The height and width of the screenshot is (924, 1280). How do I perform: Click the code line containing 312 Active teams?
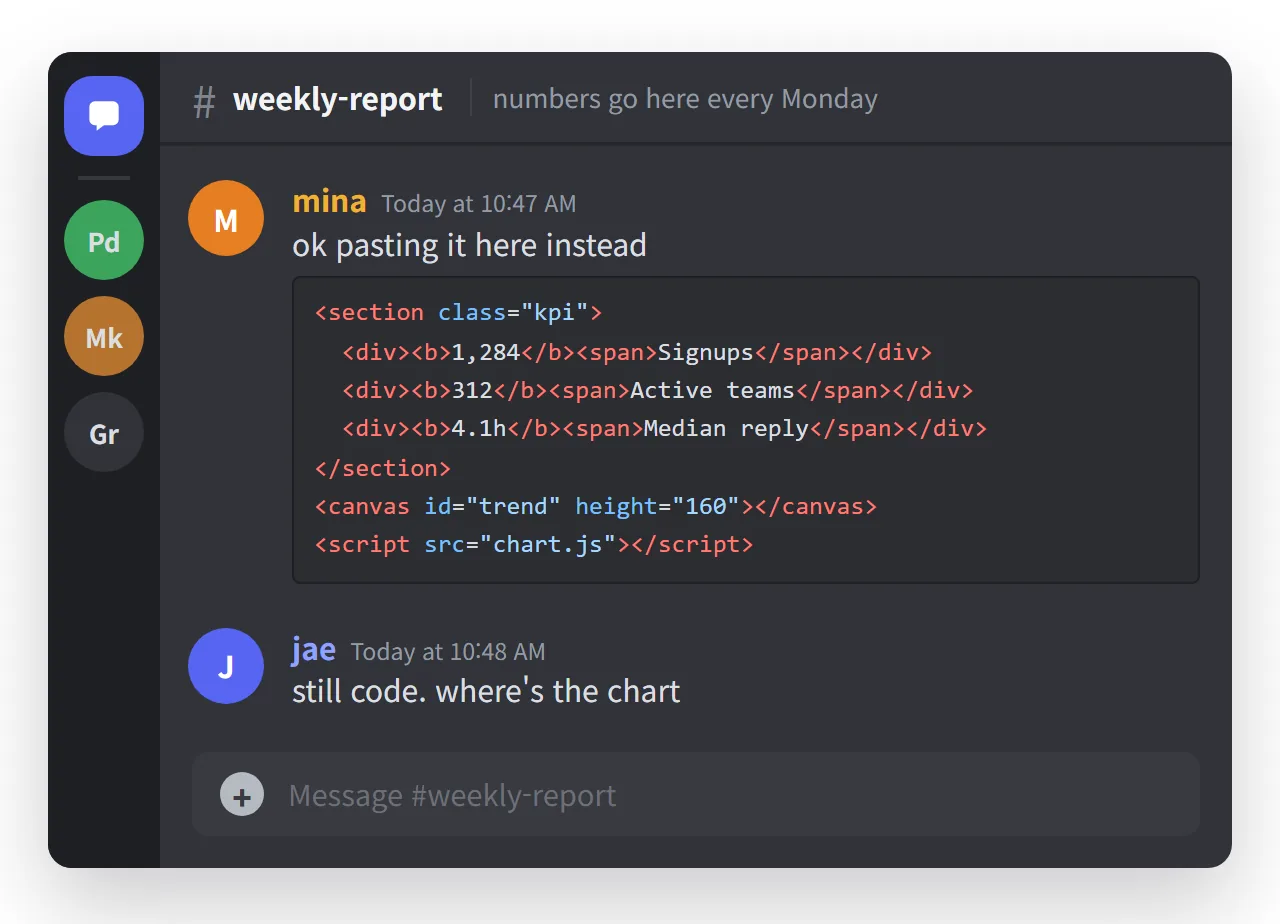click(658, 390)
